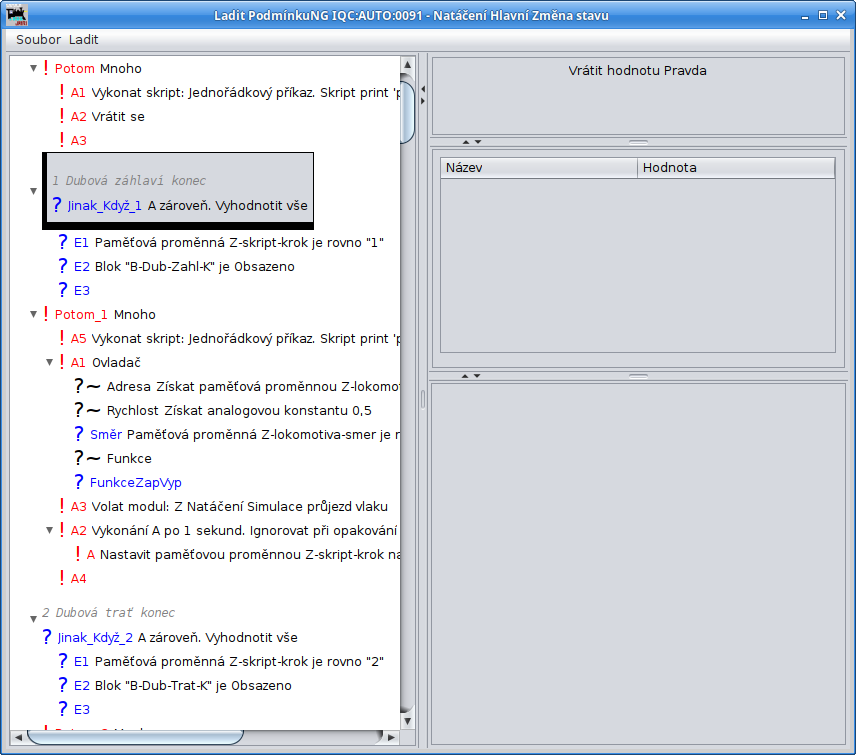The image size is (856, 755).
Task: Click the Funkce socket icon
Action: (x=87, y=458)
